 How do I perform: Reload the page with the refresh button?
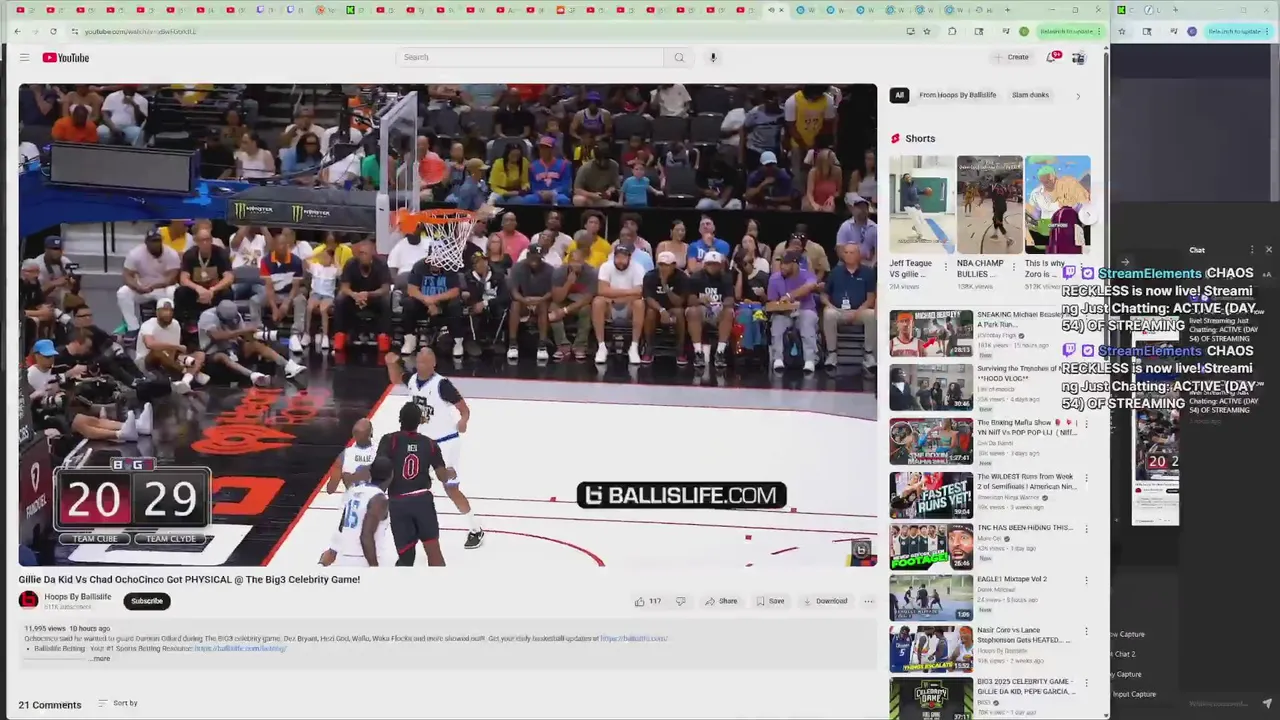[x=53, y=31]
